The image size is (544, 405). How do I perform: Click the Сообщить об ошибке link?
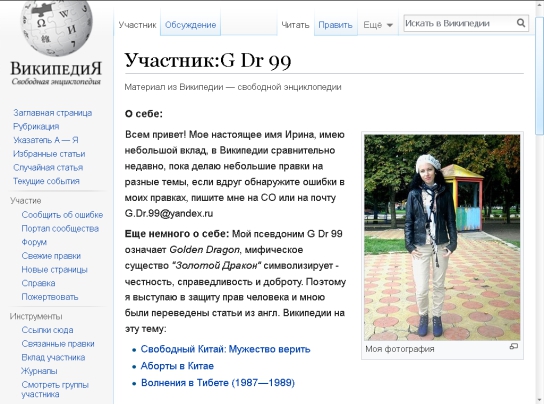pos(62,215)
